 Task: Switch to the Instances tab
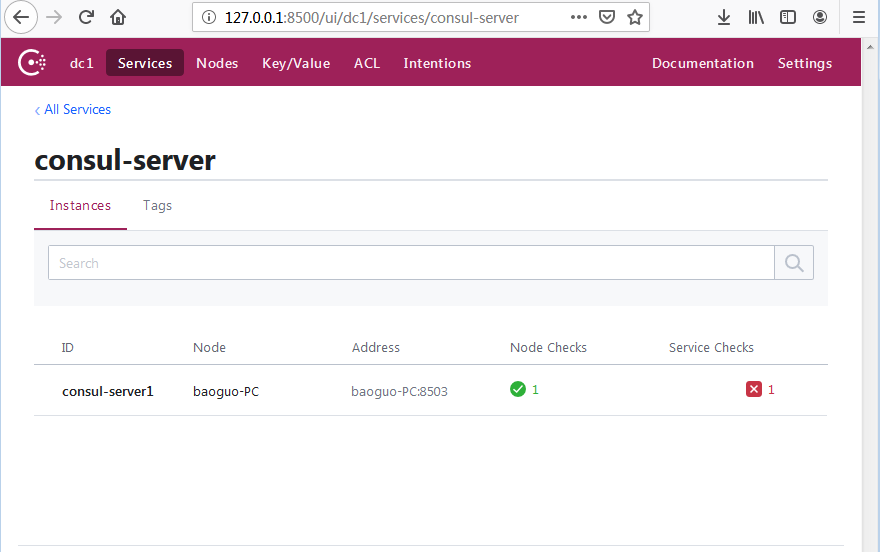[x=80, y=205]
